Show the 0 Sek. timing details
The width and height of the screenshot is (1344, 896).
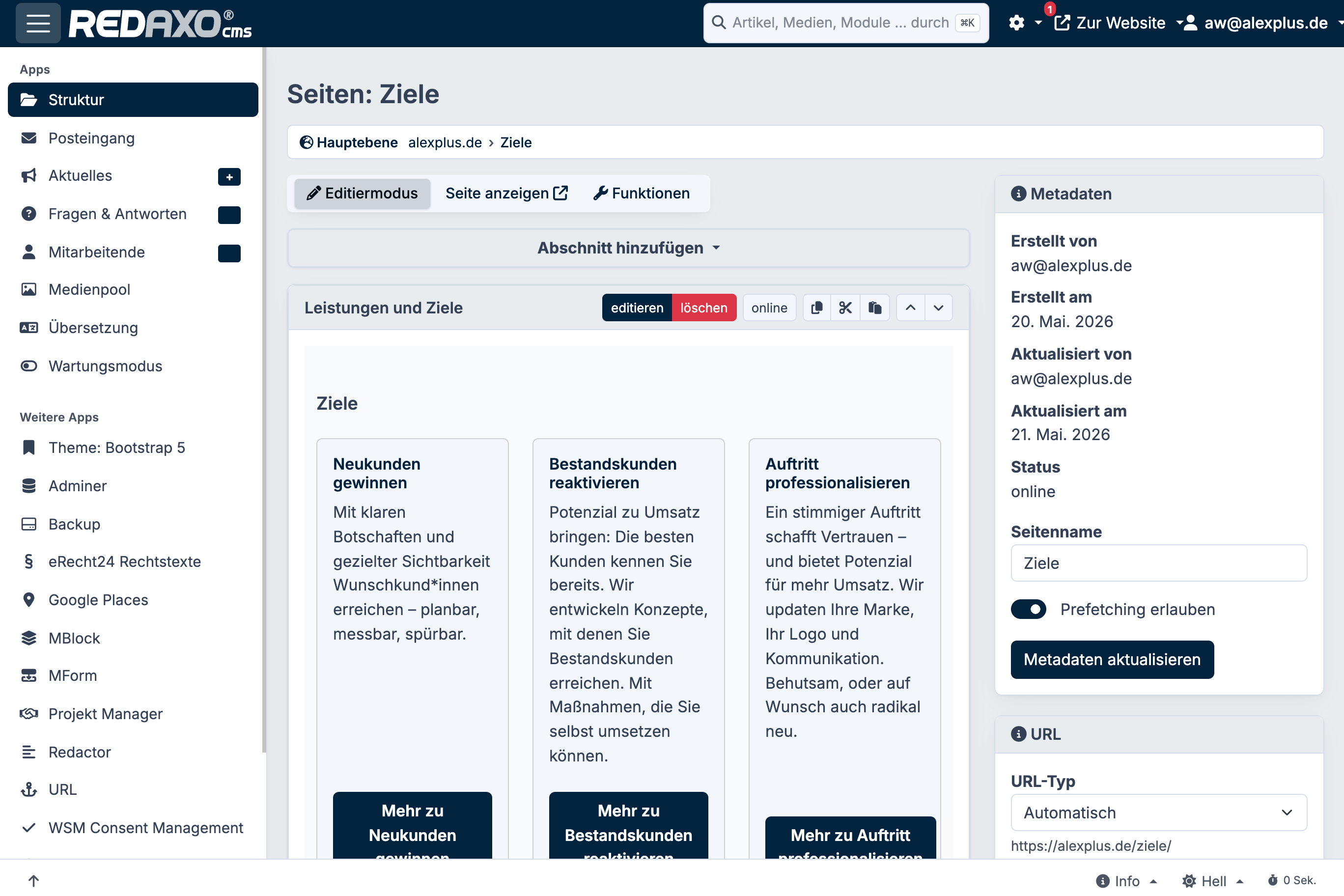1291,881
